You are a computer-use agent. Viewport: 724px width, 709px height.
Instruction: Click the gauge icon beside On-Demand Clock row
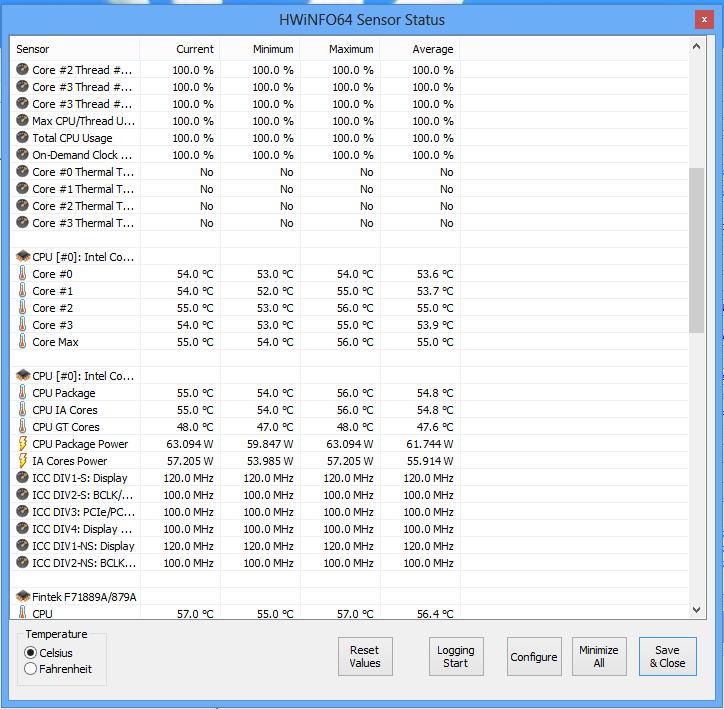point(22,155)
